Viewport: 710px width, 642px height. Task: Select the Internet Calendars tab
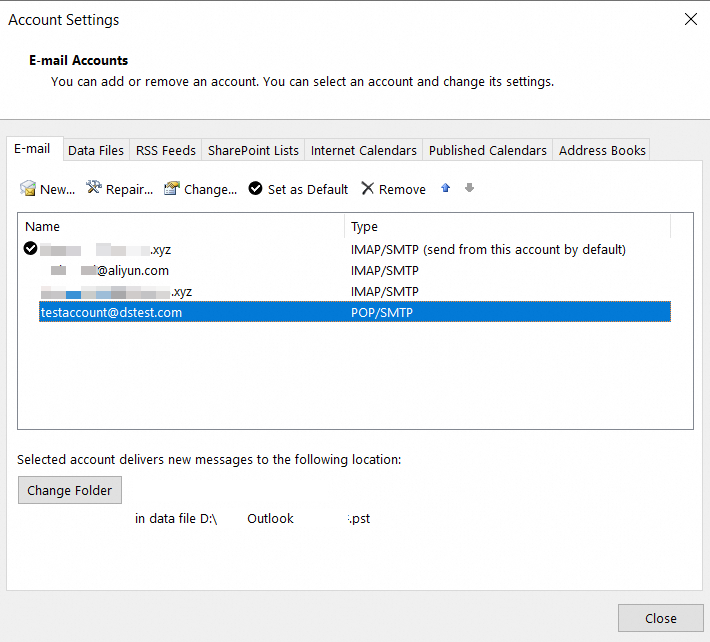coord(364,150)
